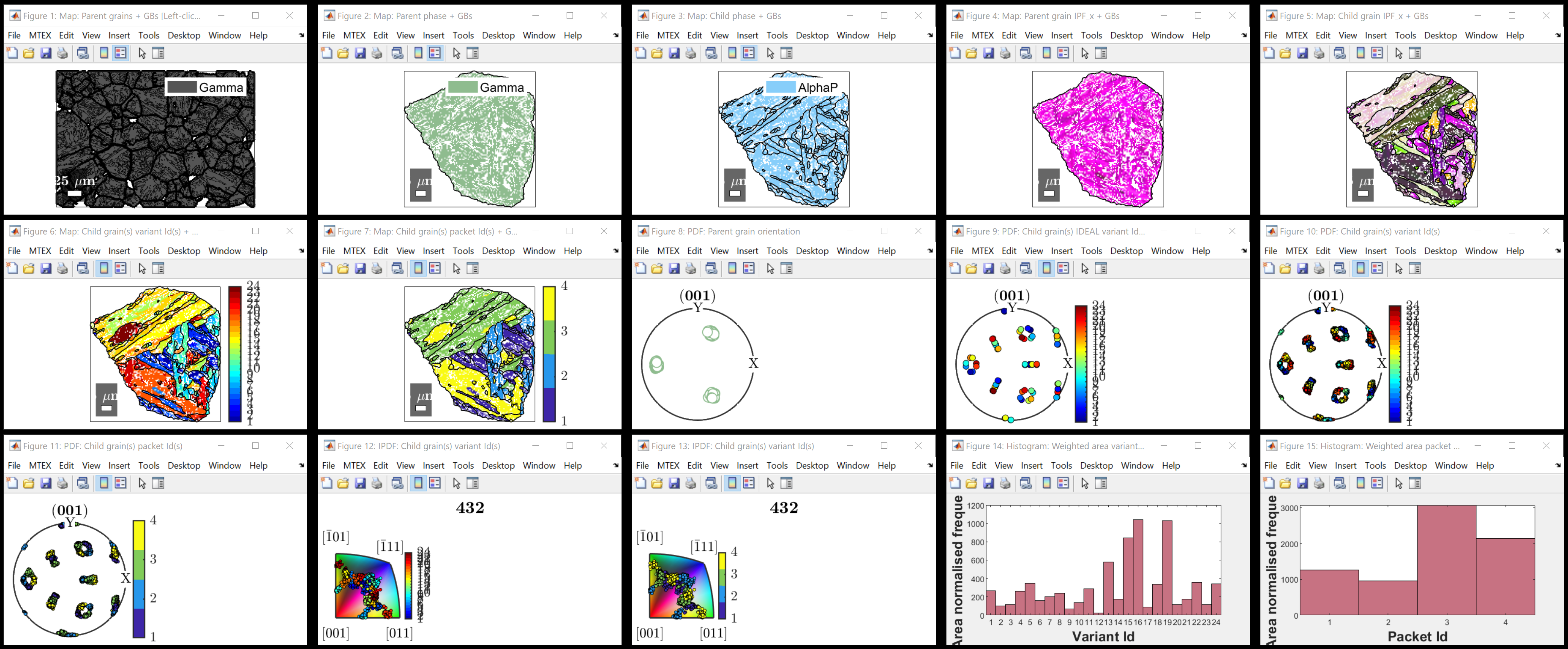Image resolution: width=1568 pixels, height=649 pixels.
Task: Open the Insert menu in Figure 11
Action: point(119,466)
